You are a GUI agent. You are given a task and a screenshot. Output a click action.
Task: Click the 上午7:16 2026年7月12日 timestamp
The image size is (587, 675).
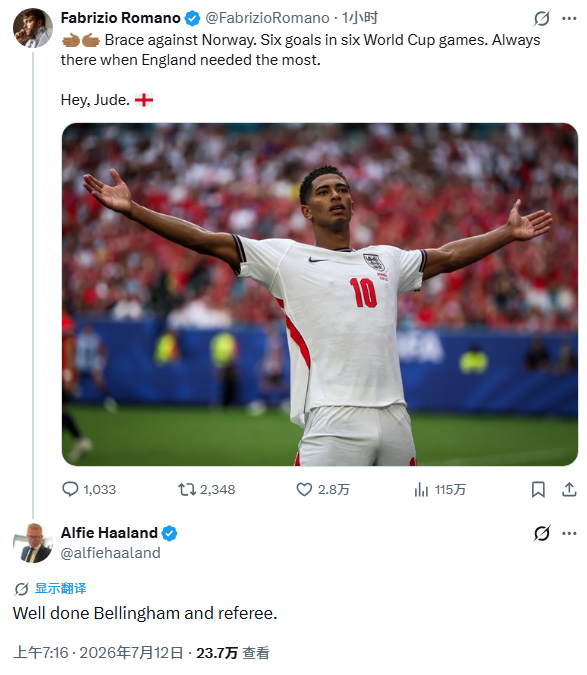point(98,653)
